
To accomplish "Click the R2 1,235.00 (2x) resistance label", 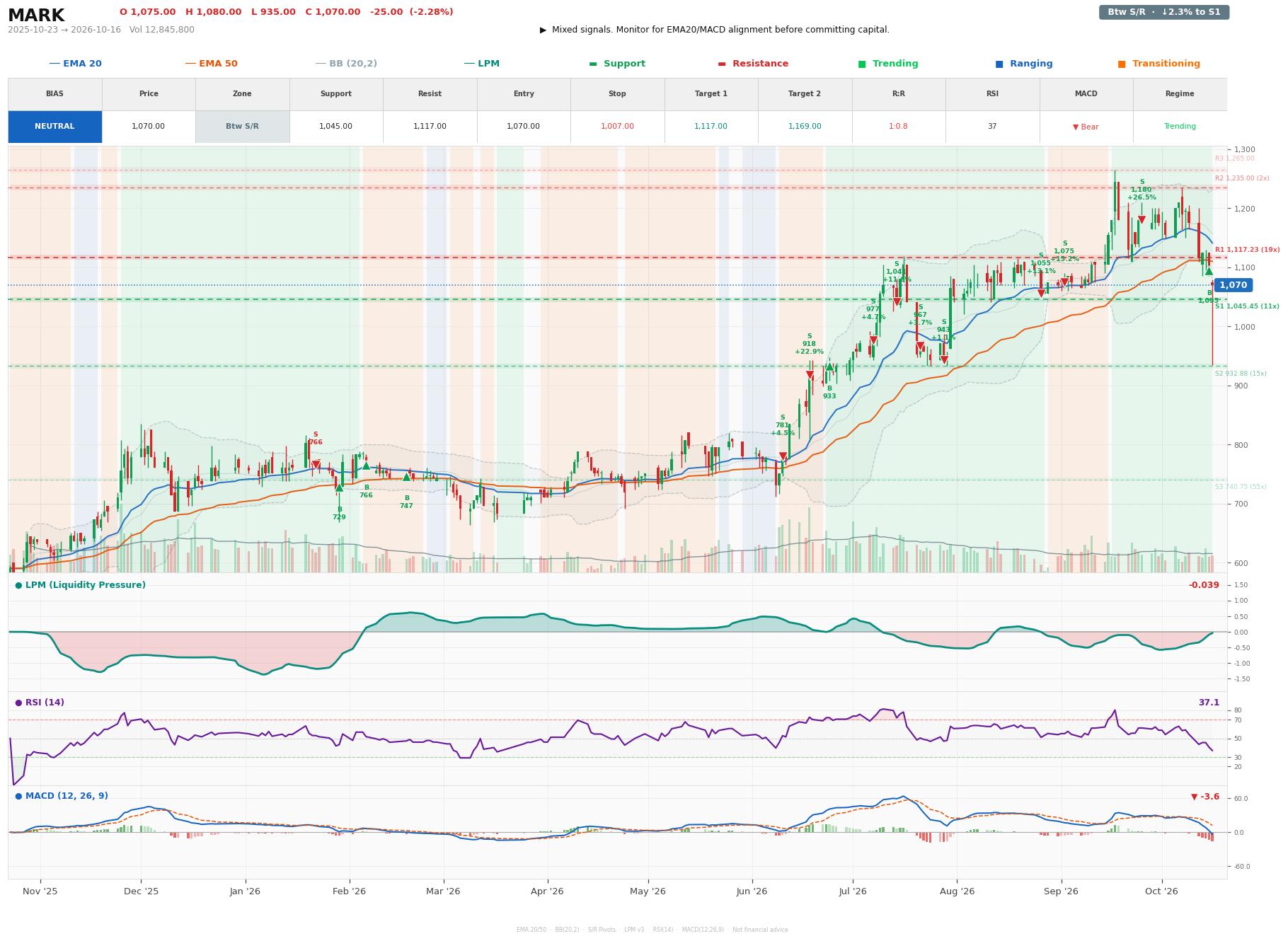I will (1242, 178).
